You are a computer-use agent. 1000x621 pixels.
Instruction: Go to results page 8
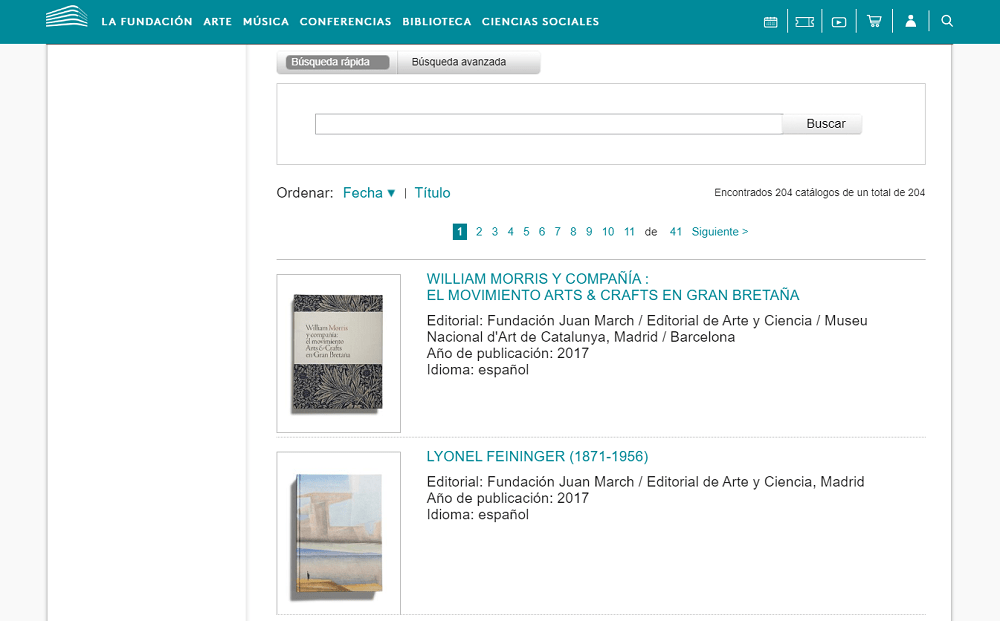click(x=573, y=231)
